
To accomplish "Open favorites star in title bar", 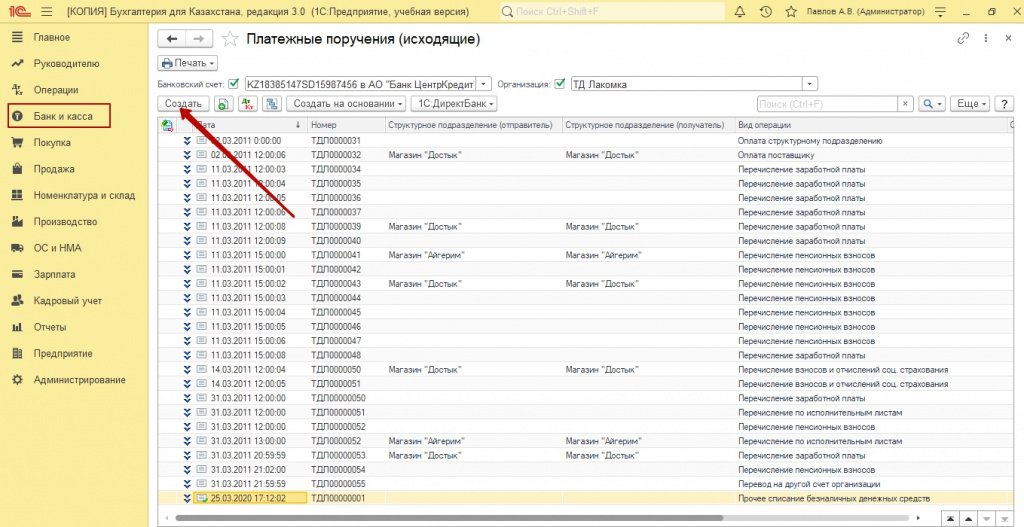I will [x=791, y=12].
